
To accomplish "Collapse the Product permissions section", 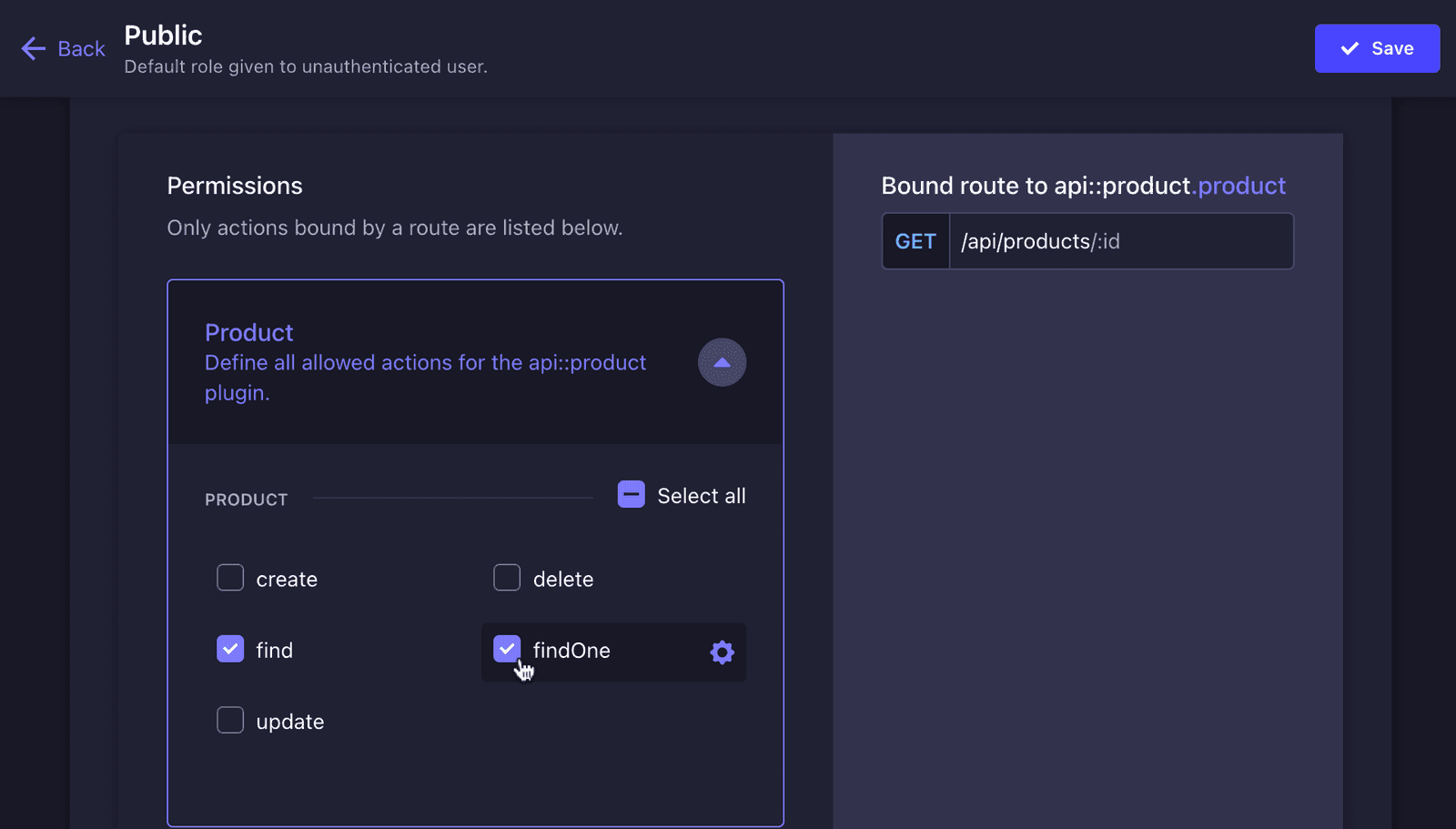I will 722,362.
